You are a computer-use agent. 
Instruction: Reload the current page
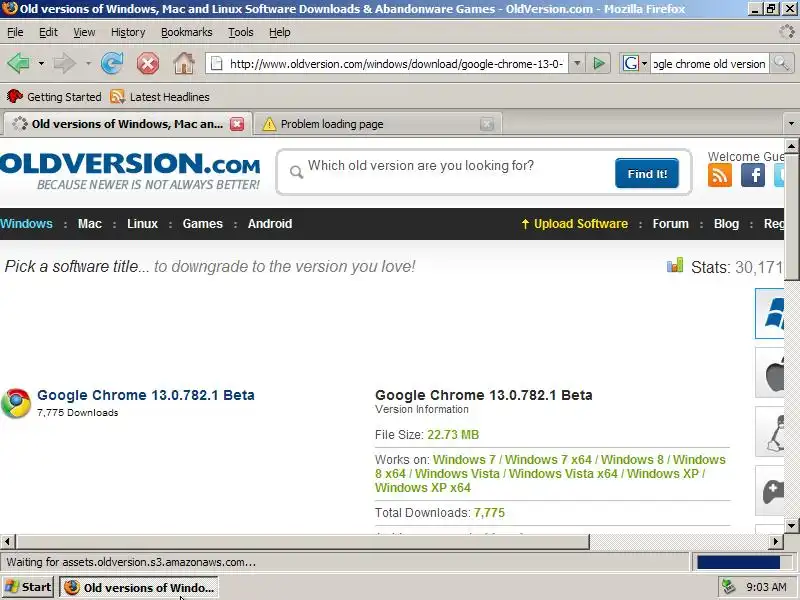click(112, 64)
